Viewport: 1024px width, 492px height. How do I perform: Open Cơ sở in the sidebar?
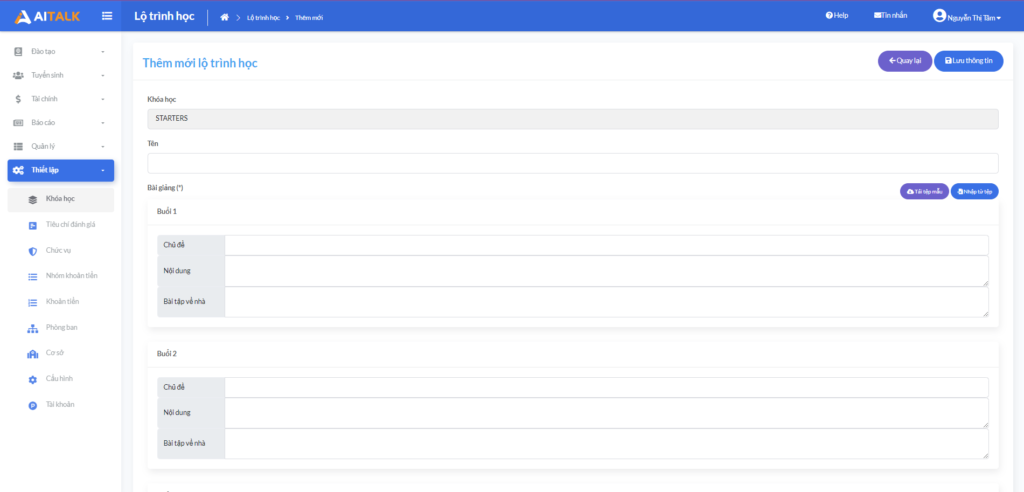click(x=56, y=353)
